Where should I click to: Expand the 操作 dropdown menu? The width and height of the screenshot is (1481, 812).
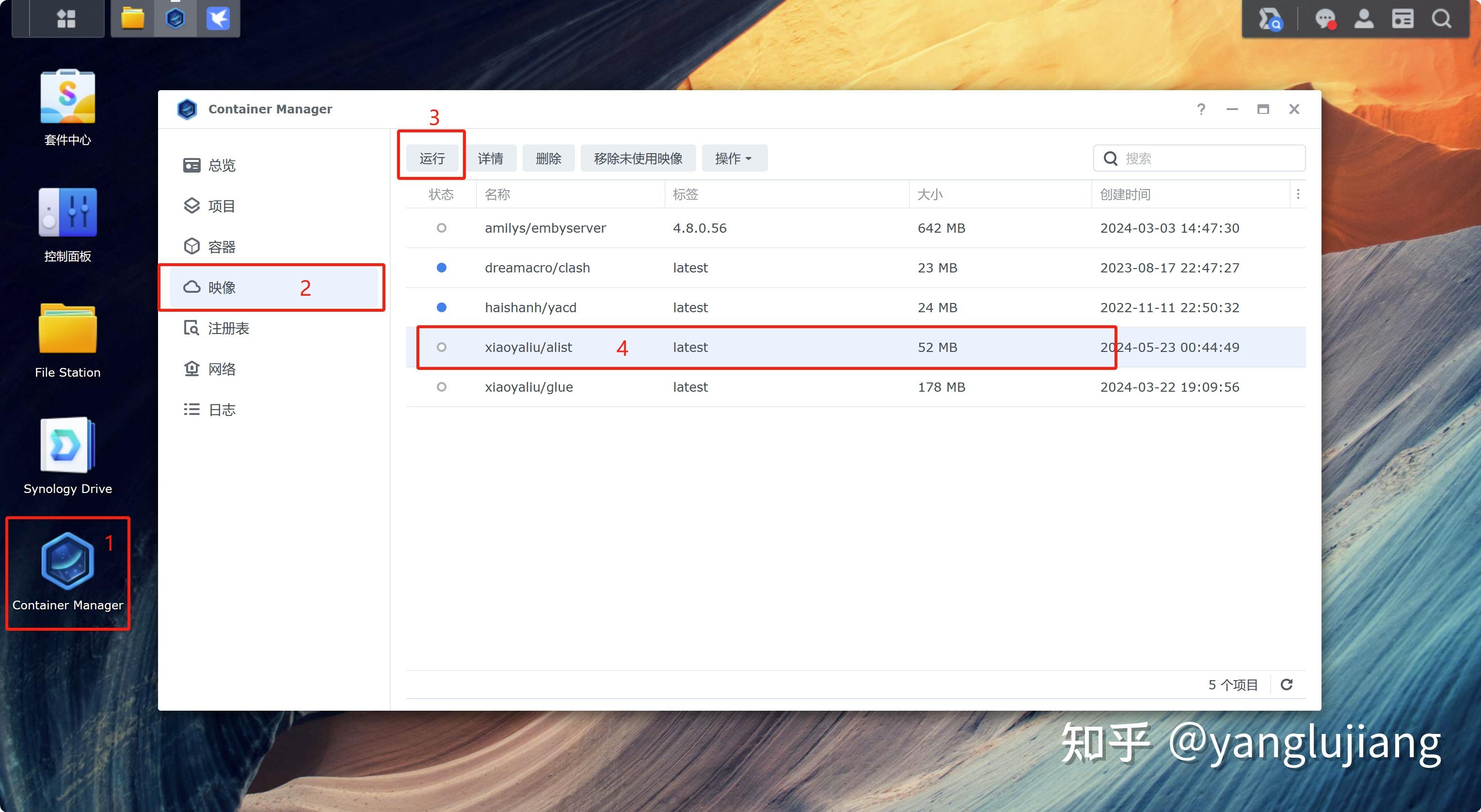coord(733,158)
